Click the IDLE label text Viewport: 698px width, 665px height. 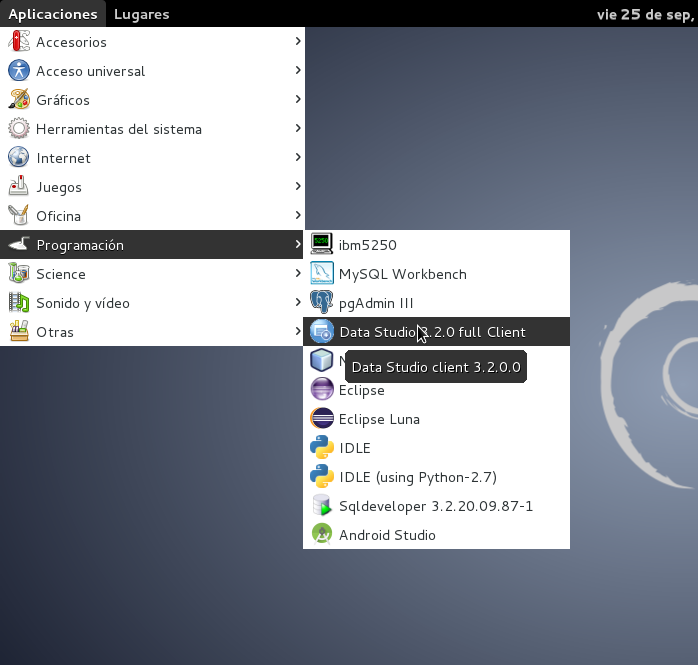[x=355, y=448]
